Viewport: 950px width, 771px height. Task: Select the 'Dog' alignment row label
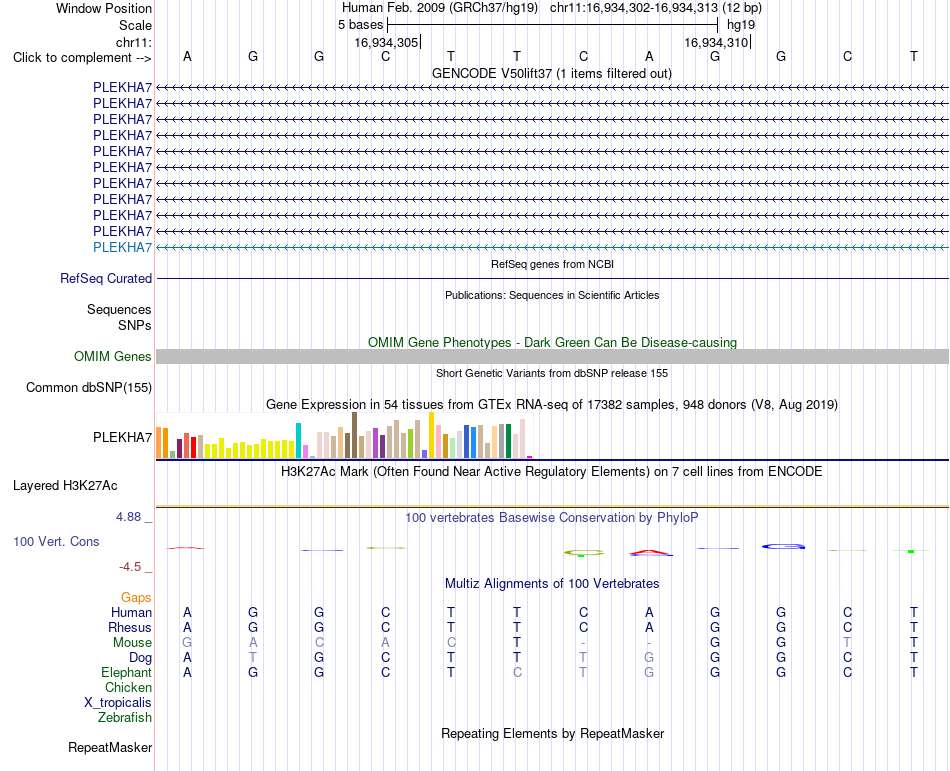click(141, 658)
